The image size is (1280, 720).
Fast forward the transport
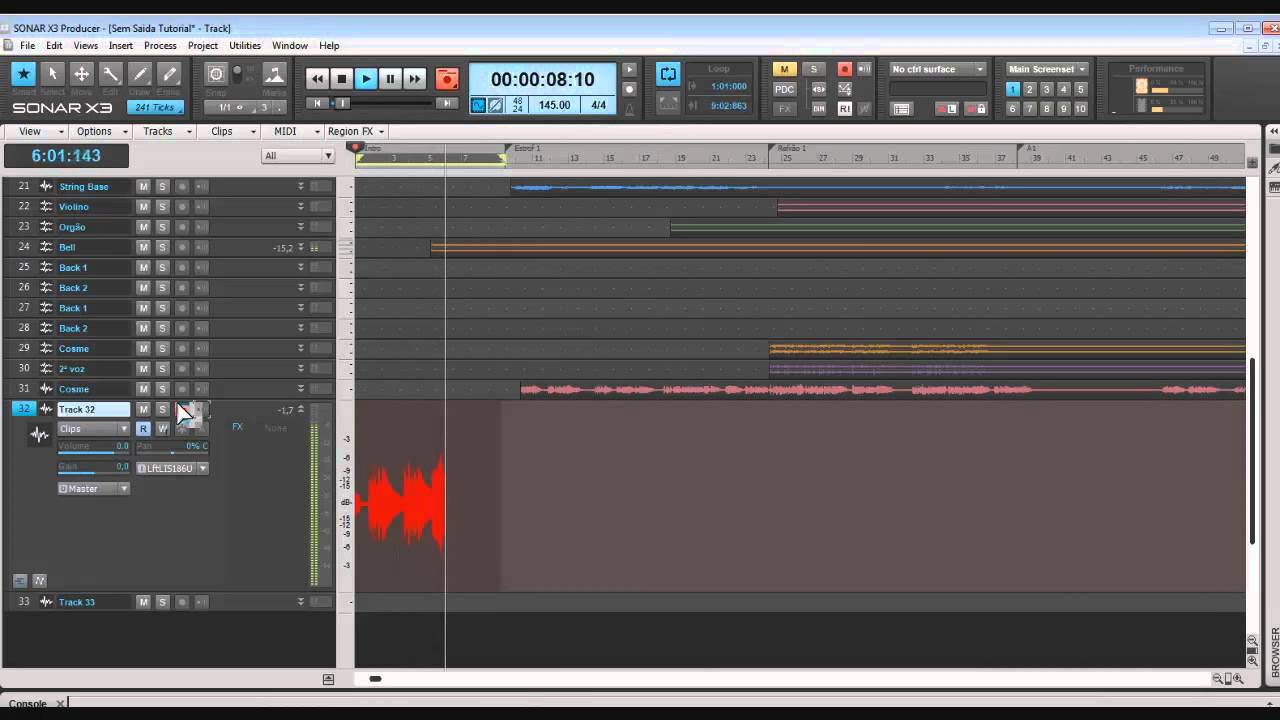(x=414, y=79)
